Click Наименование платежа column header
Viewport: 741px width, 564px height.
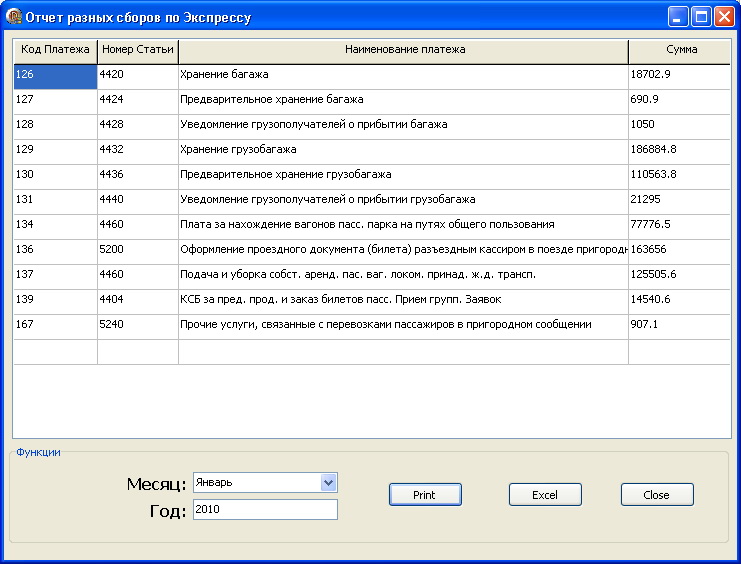coord(404,50)
